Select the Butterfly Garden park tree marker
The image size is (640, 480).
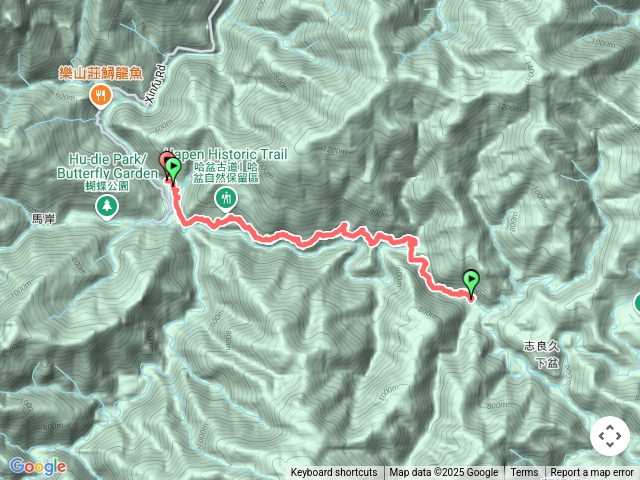coord(107,207)
